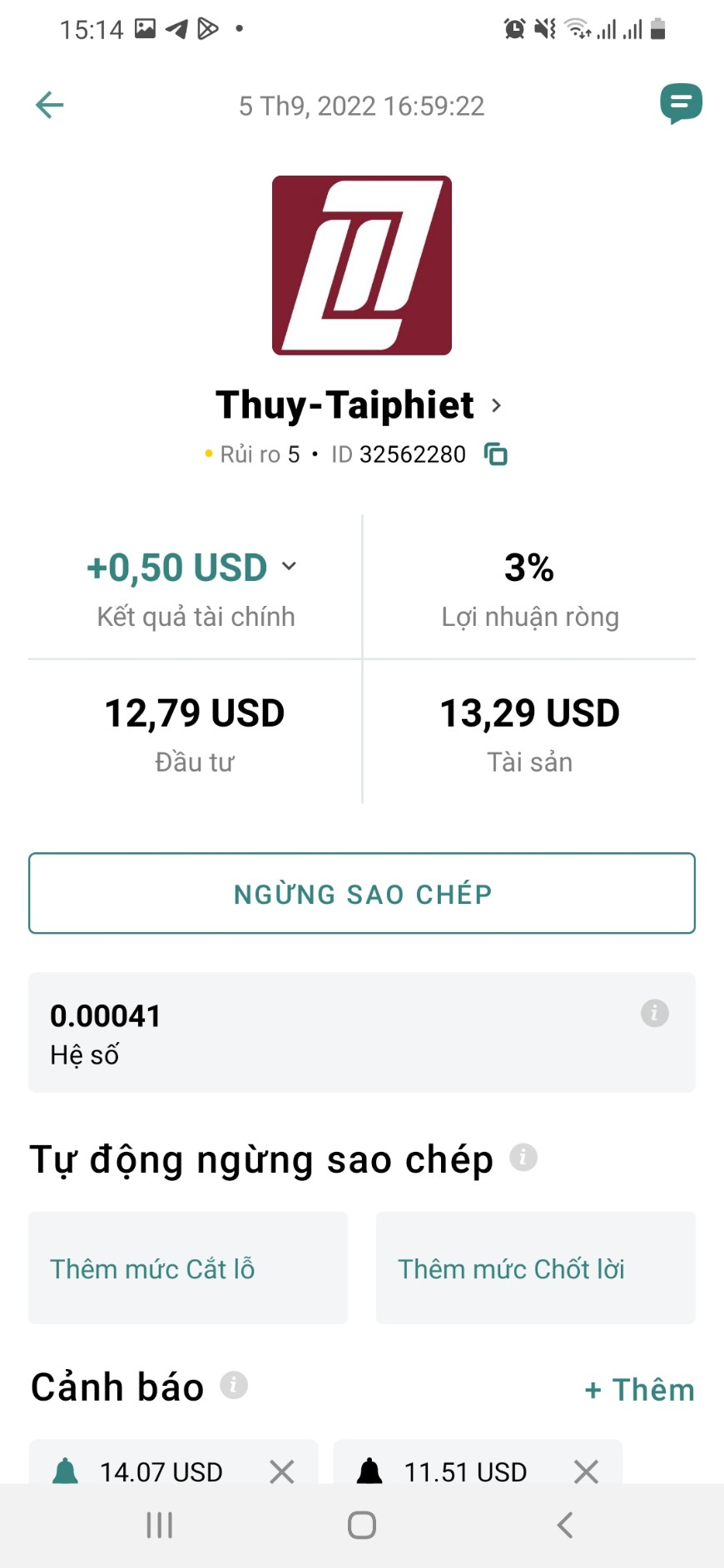Tap the bell on 14.07 USD alert

65,1471
